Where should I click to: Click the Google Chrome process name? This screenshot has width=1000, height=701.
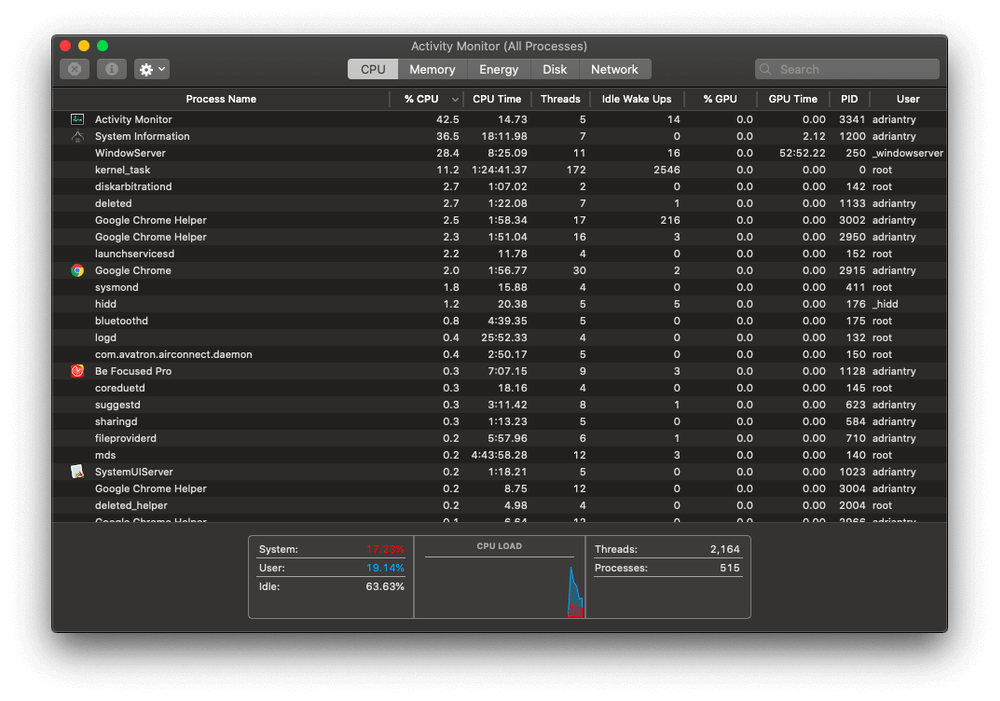pyautogui.click(x=133, y=270)
